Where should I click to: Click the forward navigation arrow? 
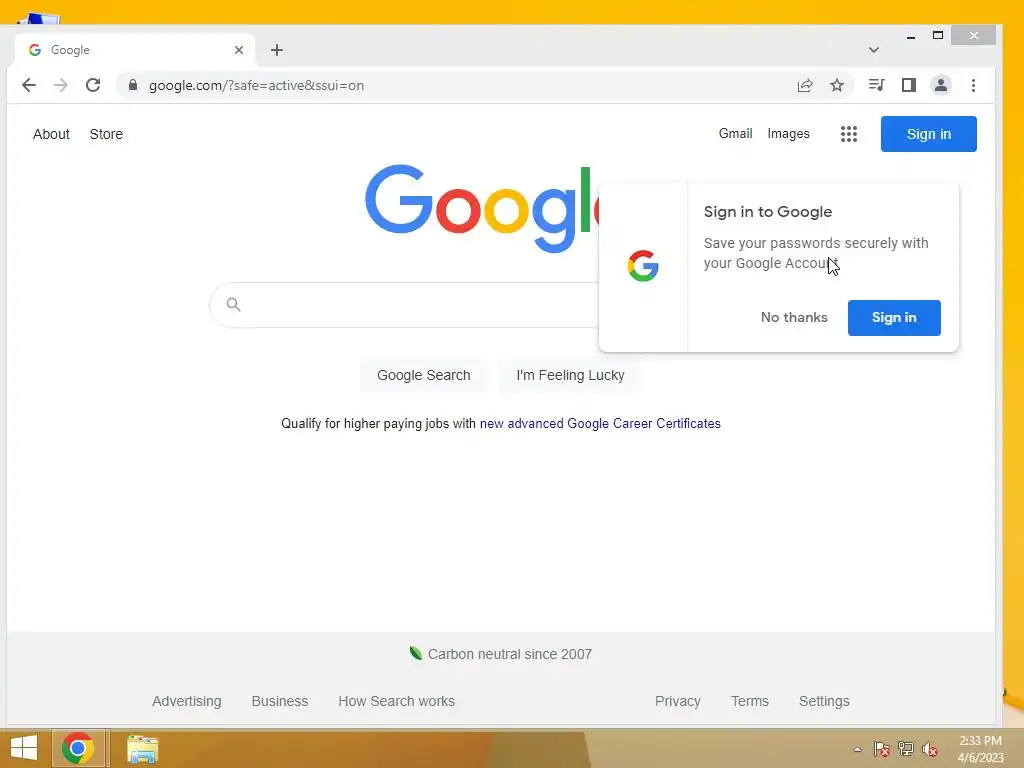point(61,85)
